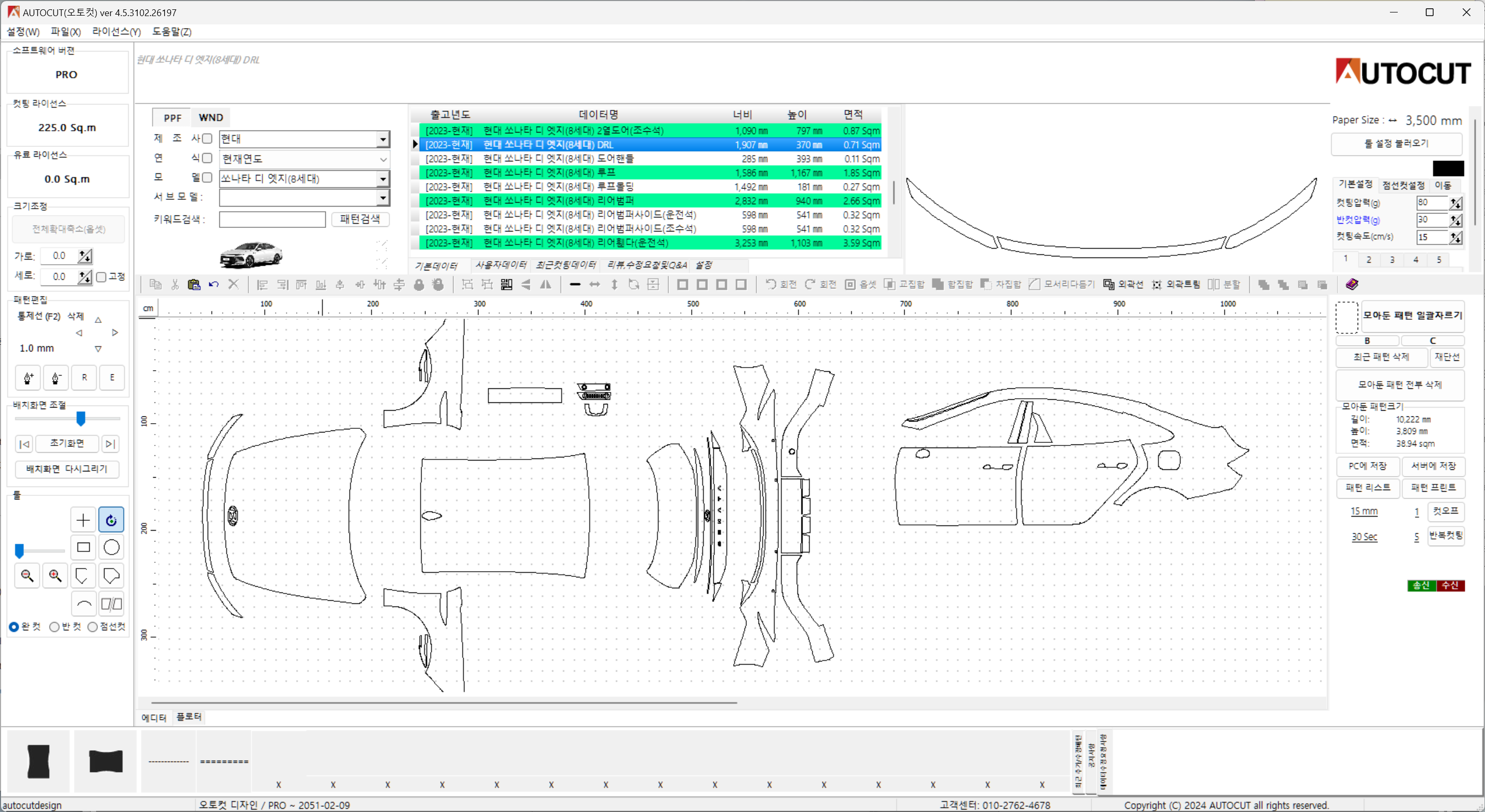
Task: Select the 완컷 radio button
Action: click(14, 627)
